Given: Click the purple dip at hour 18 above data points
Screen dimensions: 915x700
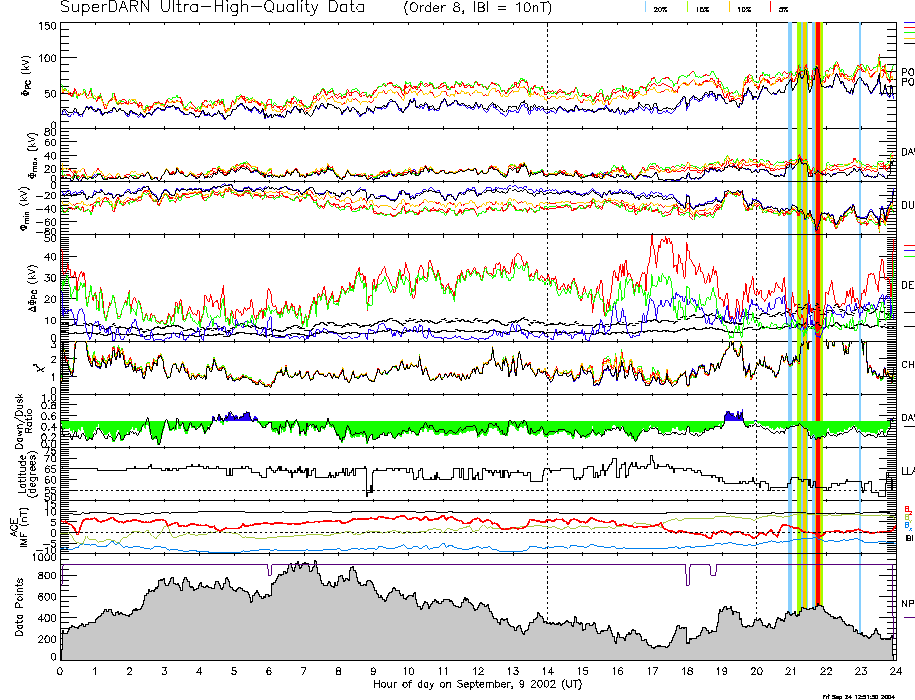Looking at the screenshot, I should 687,575.
